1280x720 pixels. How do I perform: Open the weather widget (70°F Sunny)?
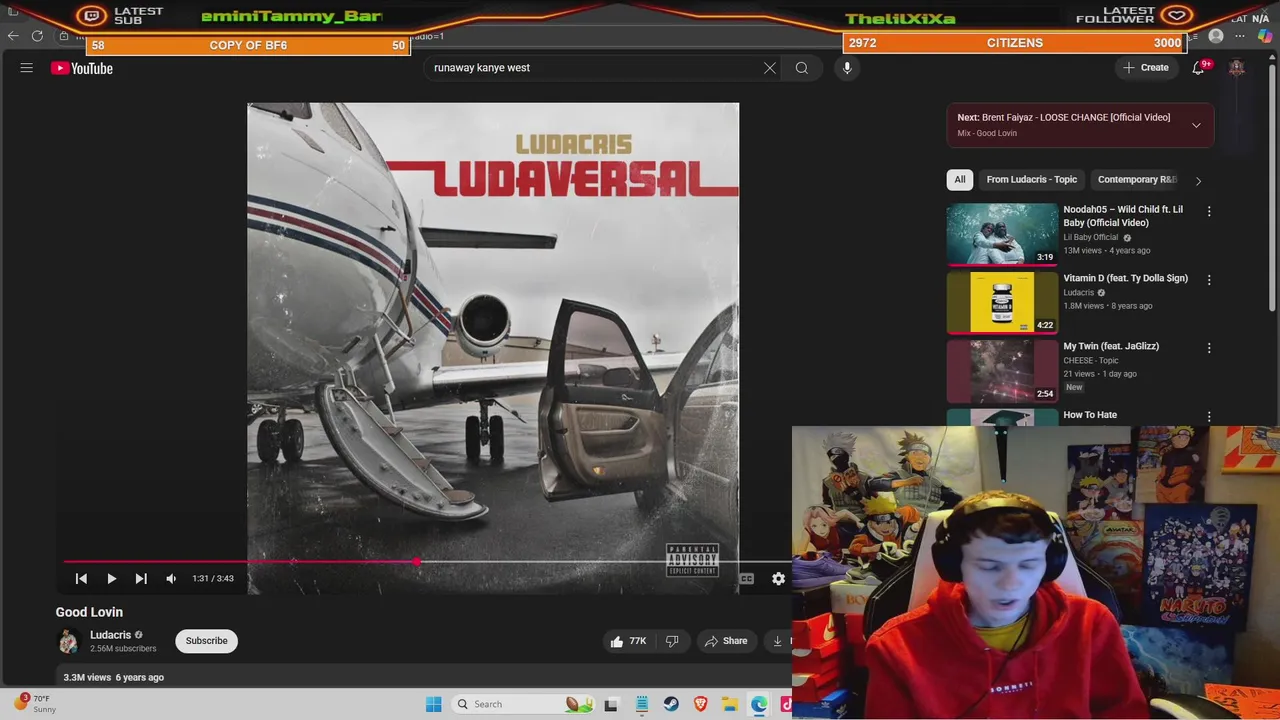34,703
